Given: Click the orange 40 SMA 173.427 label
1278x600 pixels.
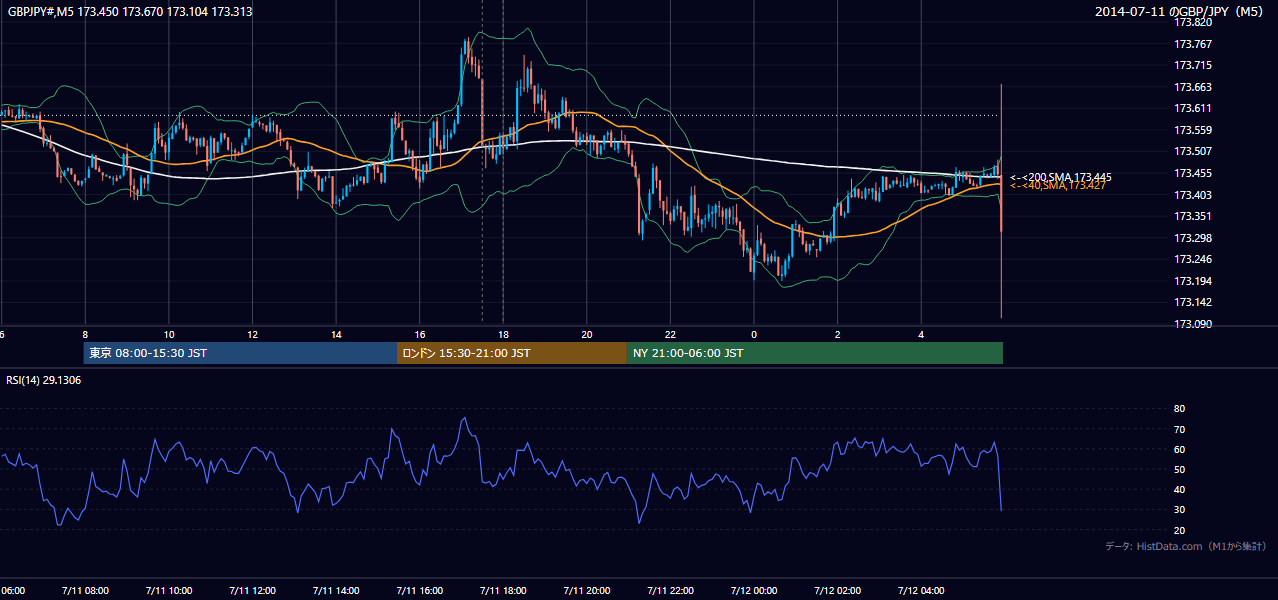Looking at the screenshot, I should pyautogui.click(x=1058, y=186).
